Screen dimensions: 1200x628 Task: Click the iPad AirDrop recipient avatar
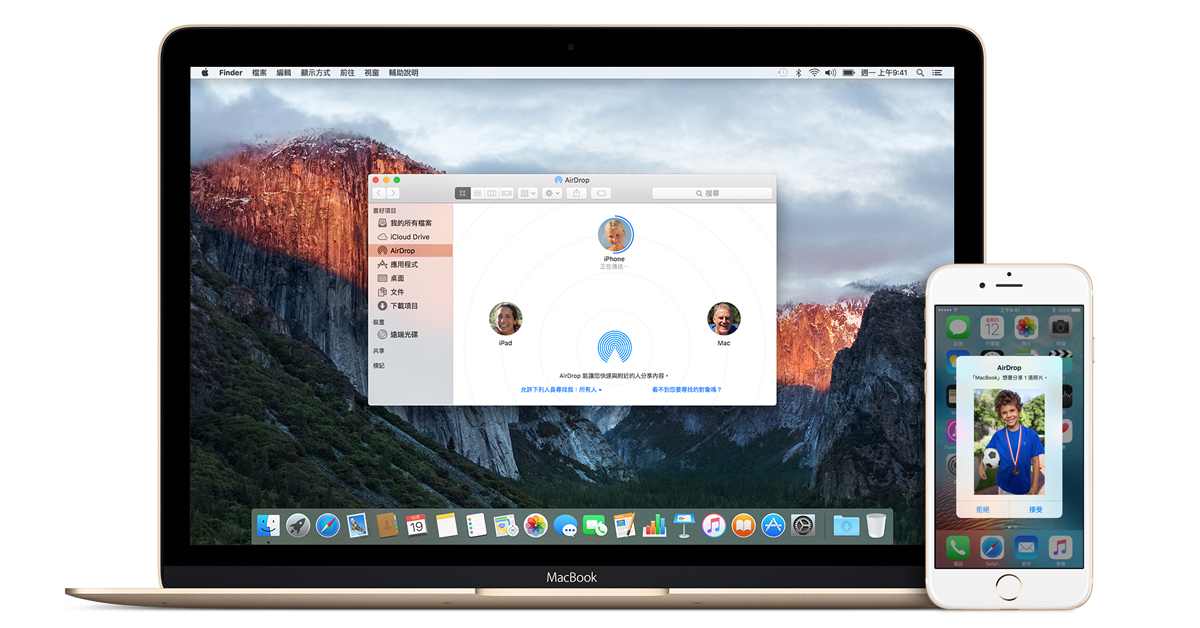[x=505, y=319]
